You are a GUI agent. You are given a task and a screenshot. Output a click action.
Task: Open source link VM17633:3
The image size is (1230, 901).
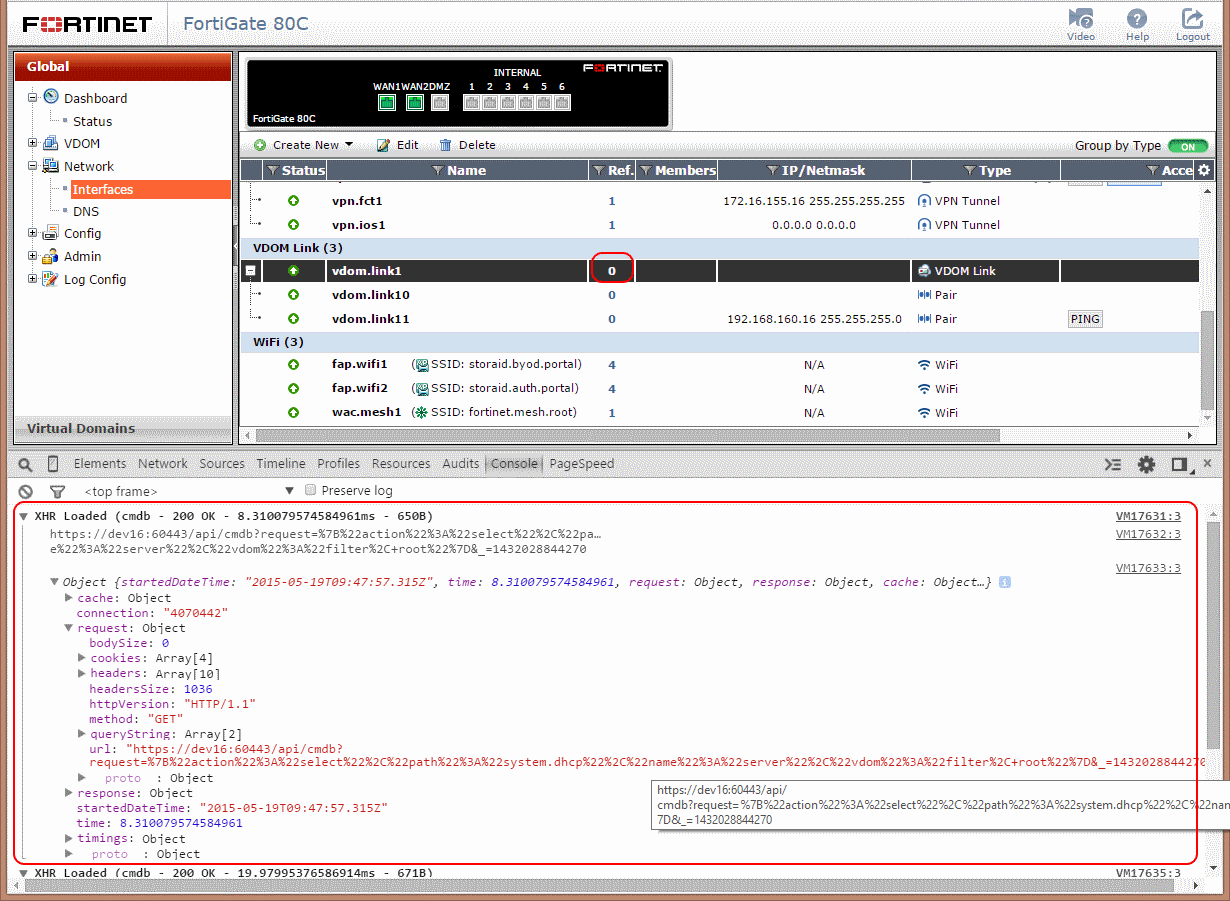click(x=1148, y=568)
